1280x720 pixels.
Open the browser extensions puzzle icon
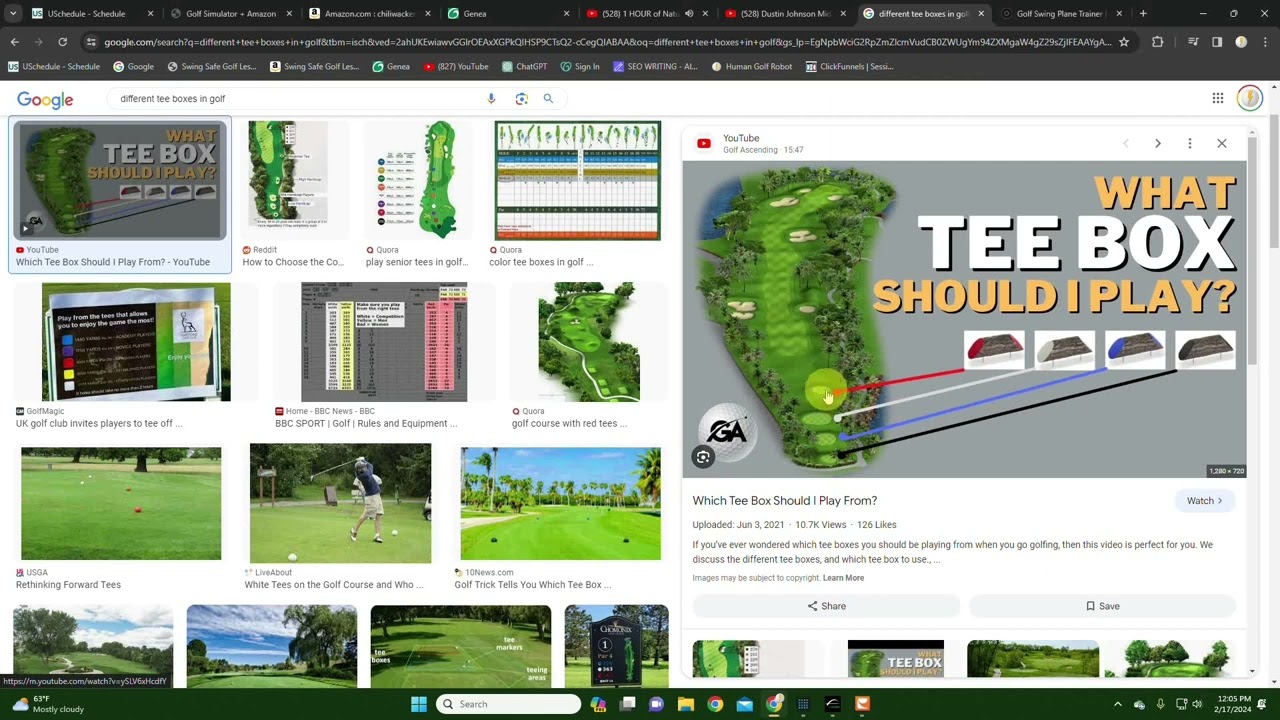click(1157, 42)
